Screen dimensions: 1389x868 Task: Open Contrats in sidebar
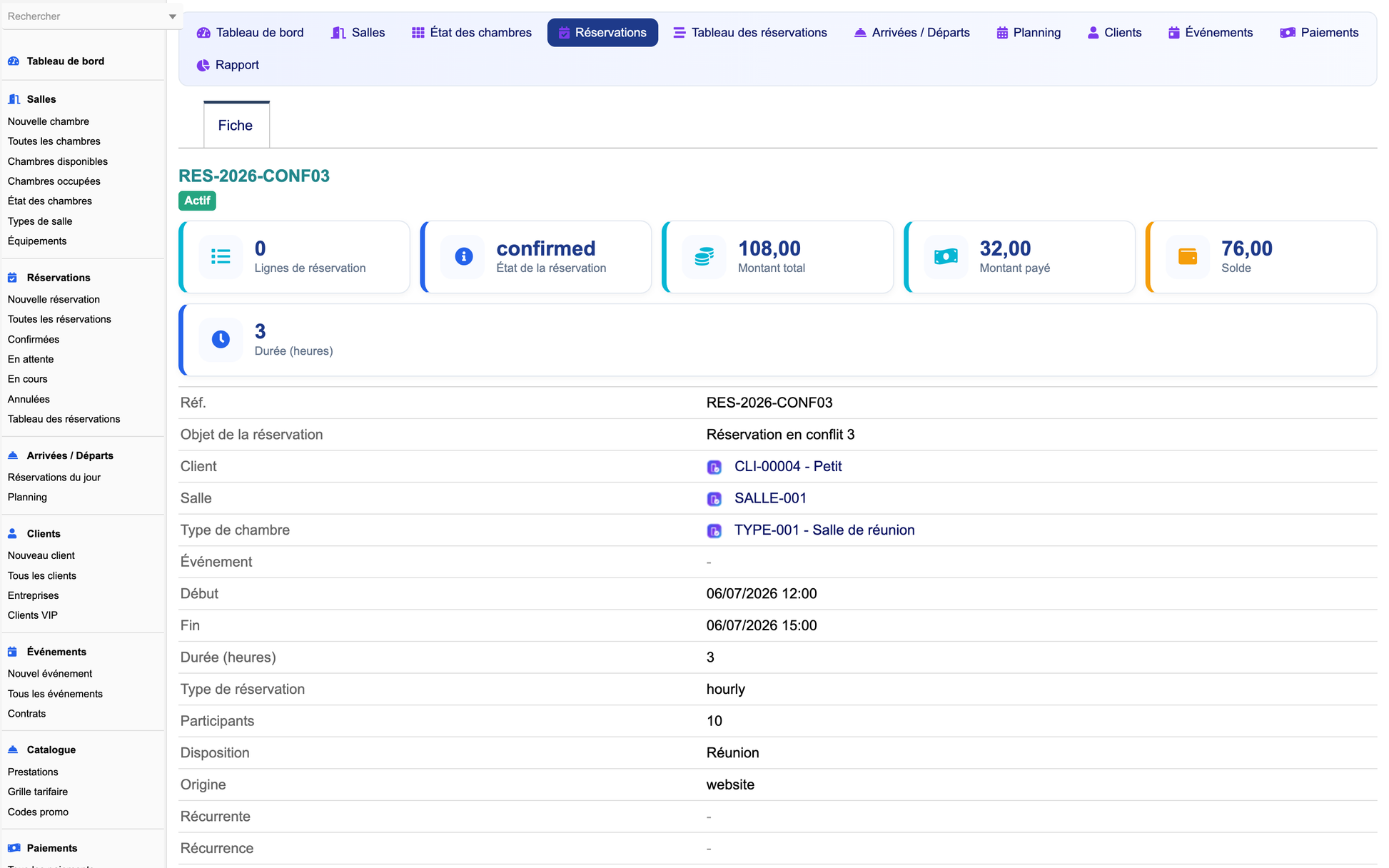point(26,714)
